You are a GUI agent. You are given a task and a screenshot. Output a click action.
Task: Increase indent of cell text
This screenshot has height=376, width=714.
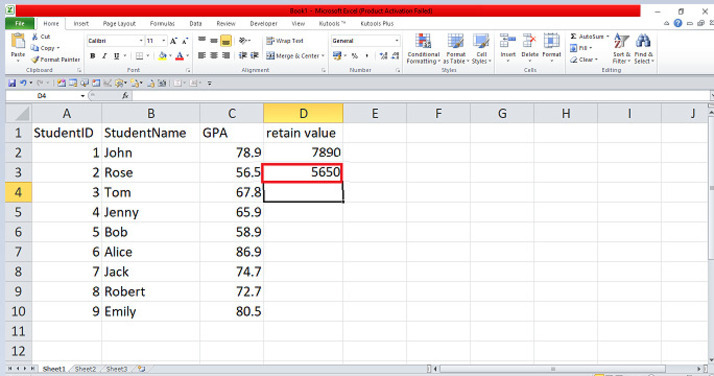click(255, 56)
